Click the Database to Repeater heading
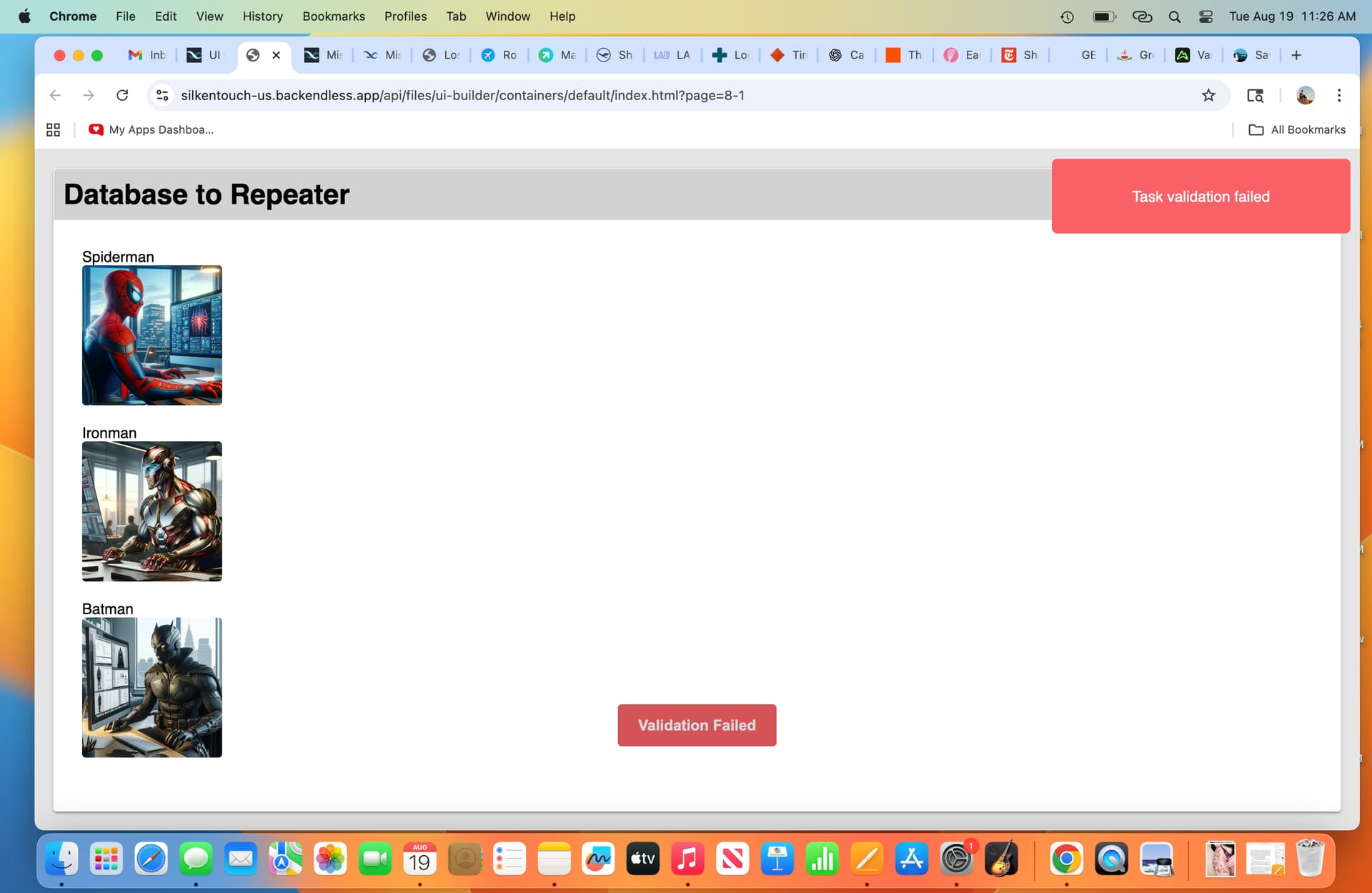 (x=207, y=194)
